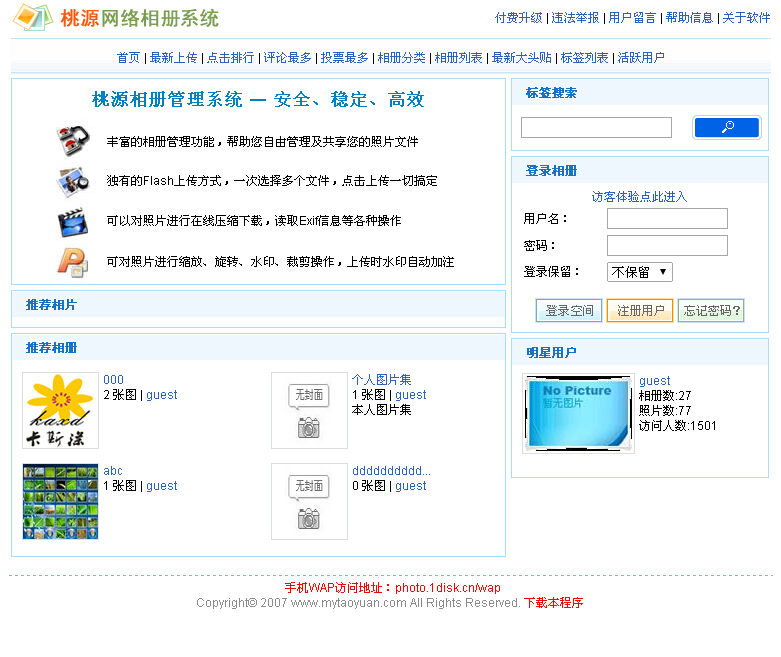This screenshot has height=657, width=781.
Task: Open 评论最多 navigation item
Action: pyautogui.click(x=287, y=58)
